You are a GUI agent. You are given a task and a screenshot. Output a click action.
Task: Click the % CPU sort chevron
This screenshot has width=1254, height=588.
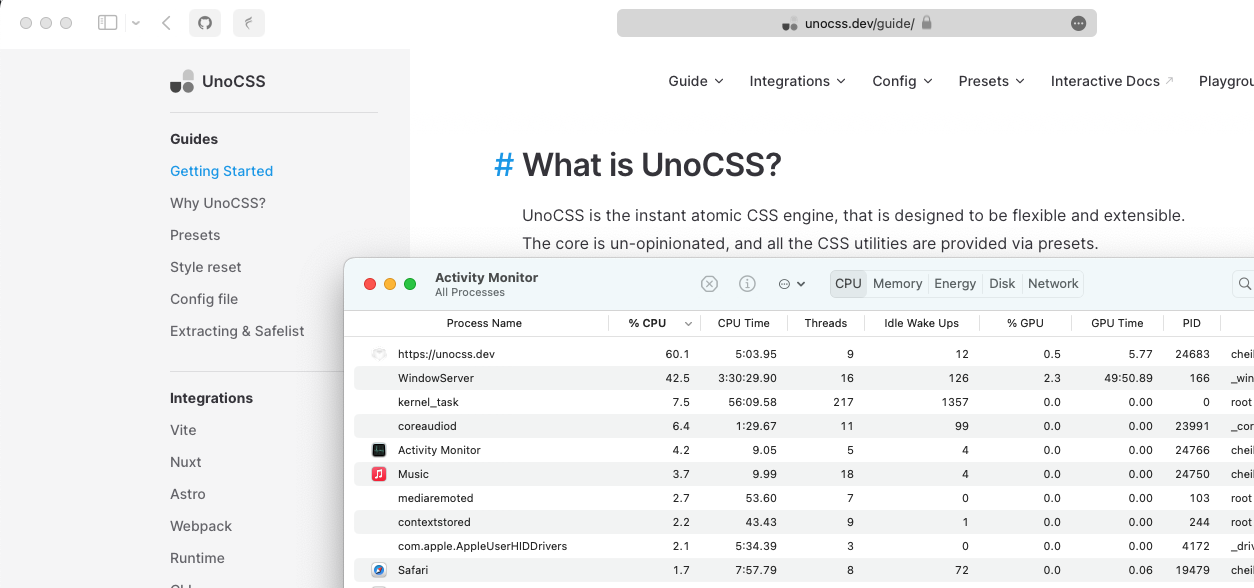688,323
